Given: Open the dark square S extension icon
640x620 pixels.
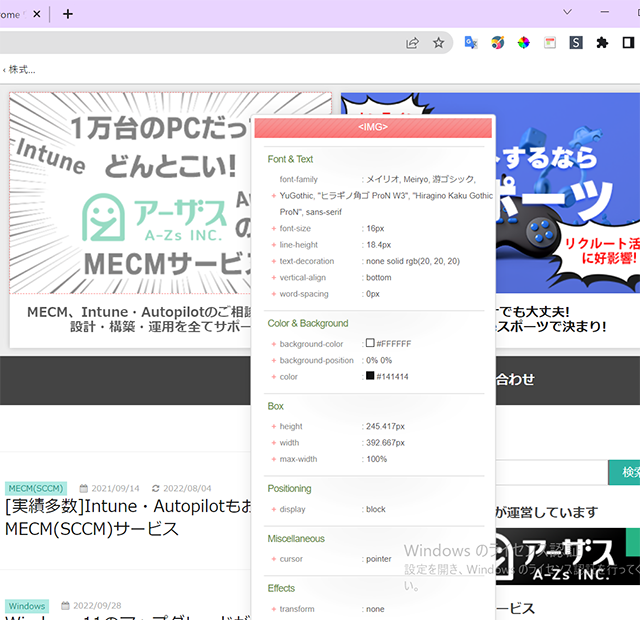Looking at the screenshot, I should point(576,43).
